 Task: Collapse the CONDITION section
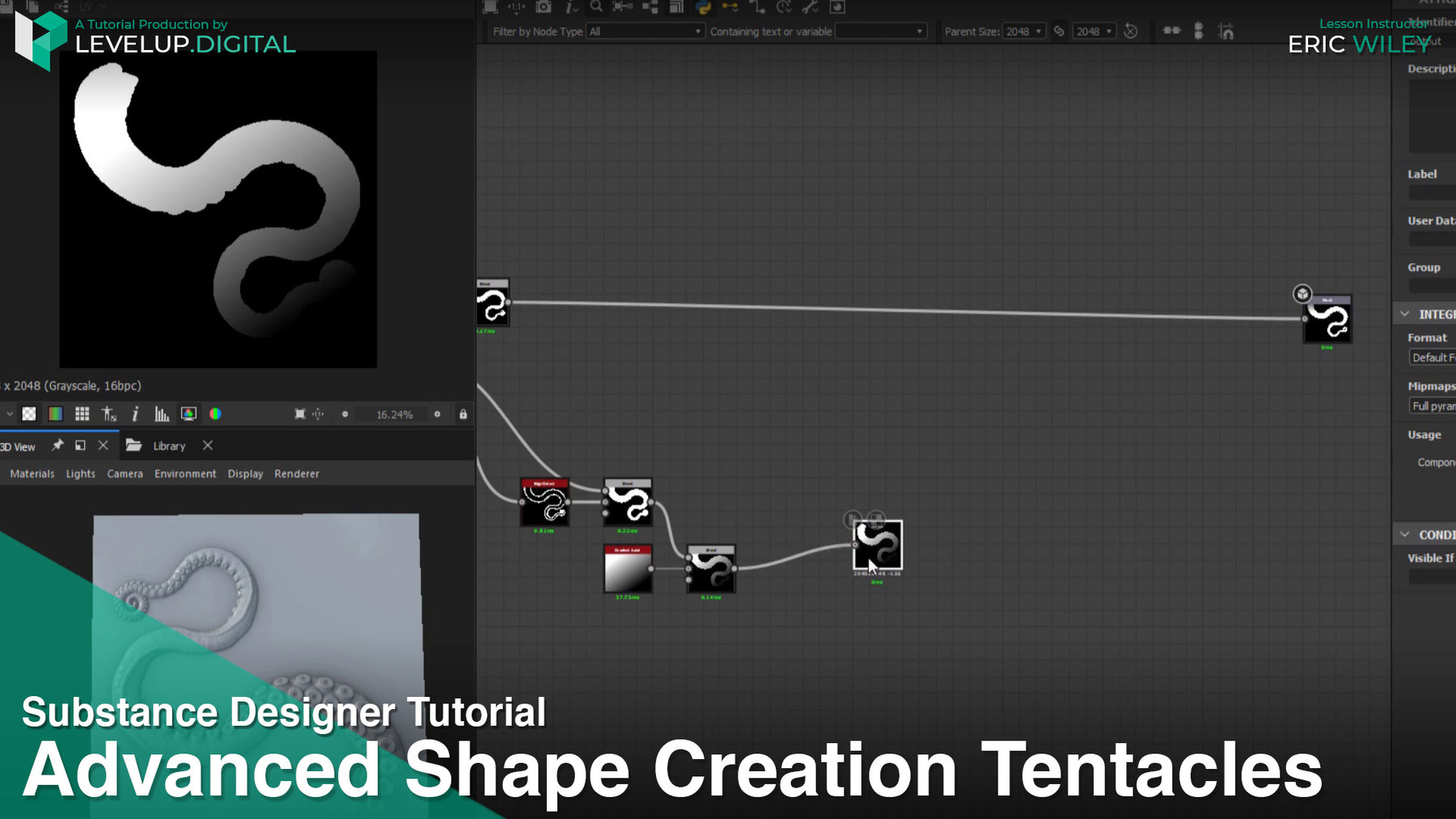[x=1405, y=534]
